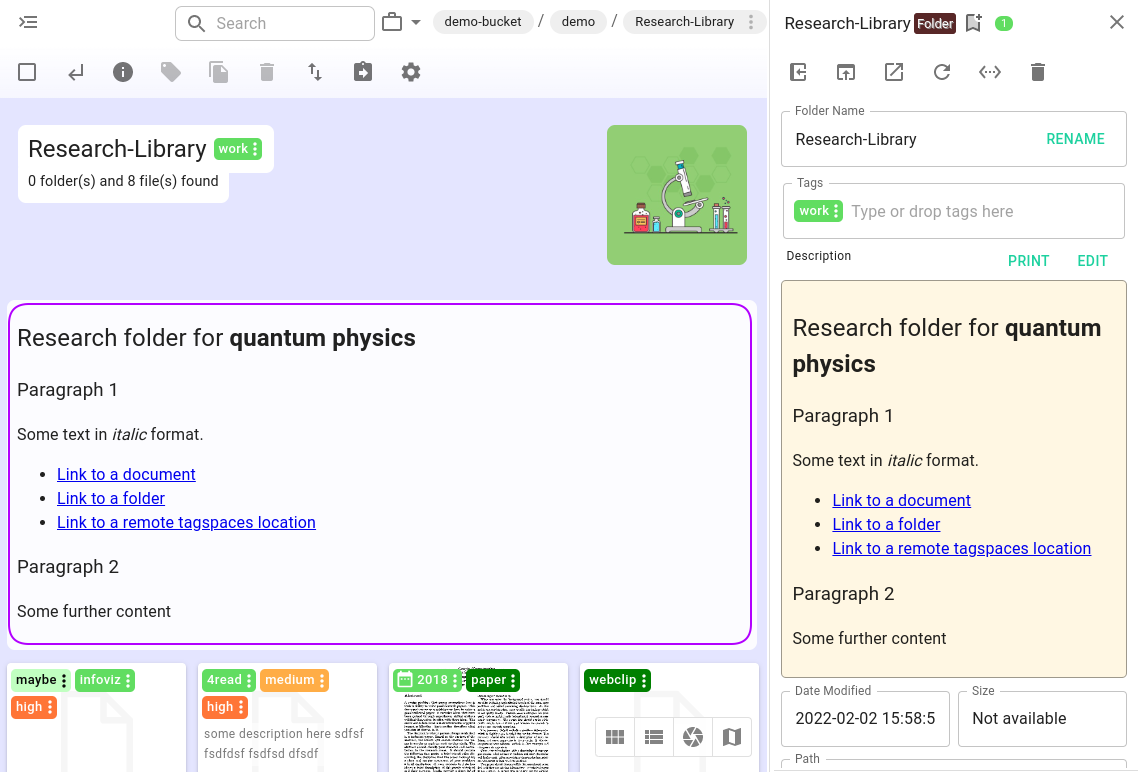Toggle the select all files checkbox
This screenshot has width=1138, height=772.
(28, 72)
